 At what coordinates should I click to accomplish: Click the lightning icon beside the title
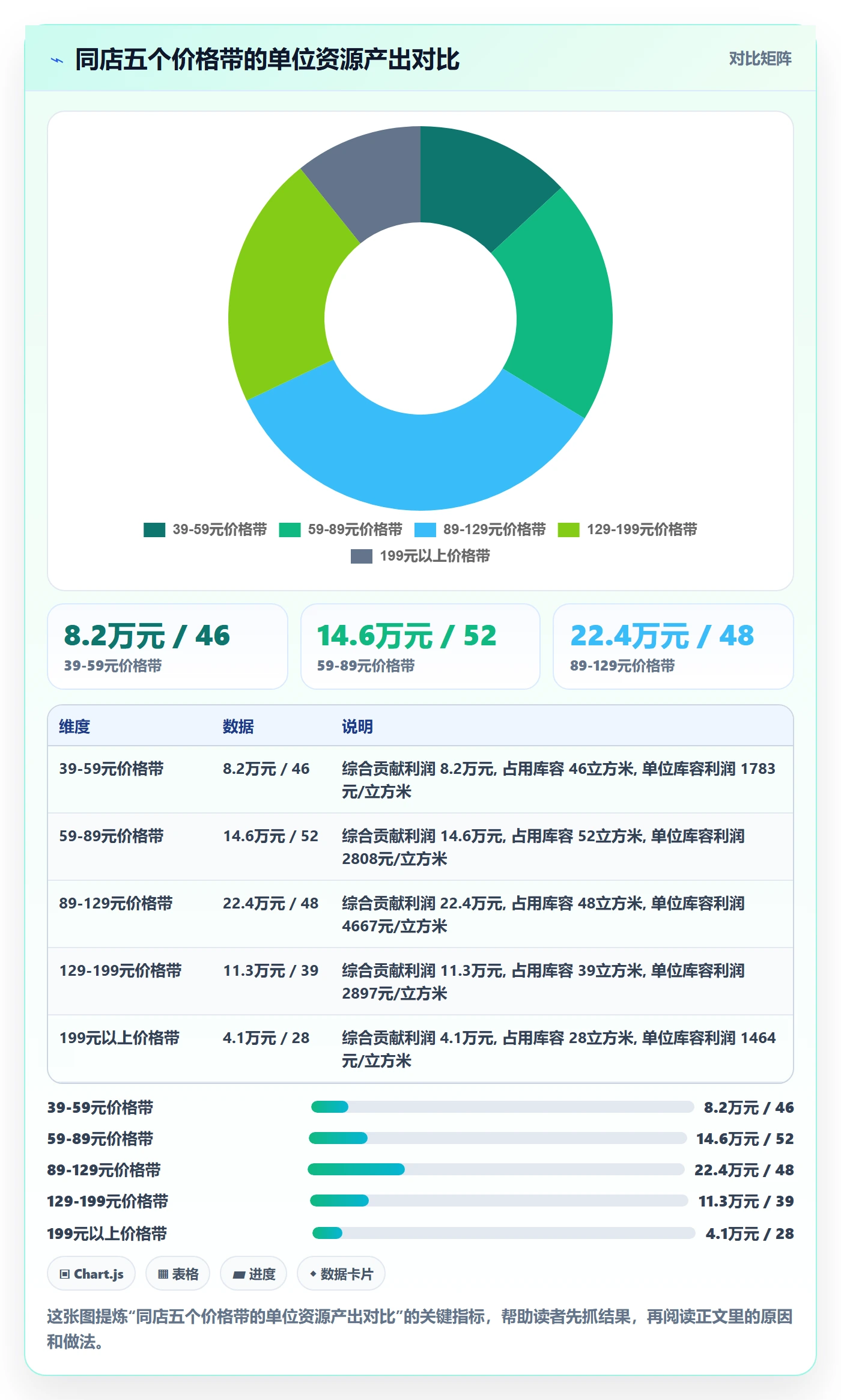click(x=57, y=60)
